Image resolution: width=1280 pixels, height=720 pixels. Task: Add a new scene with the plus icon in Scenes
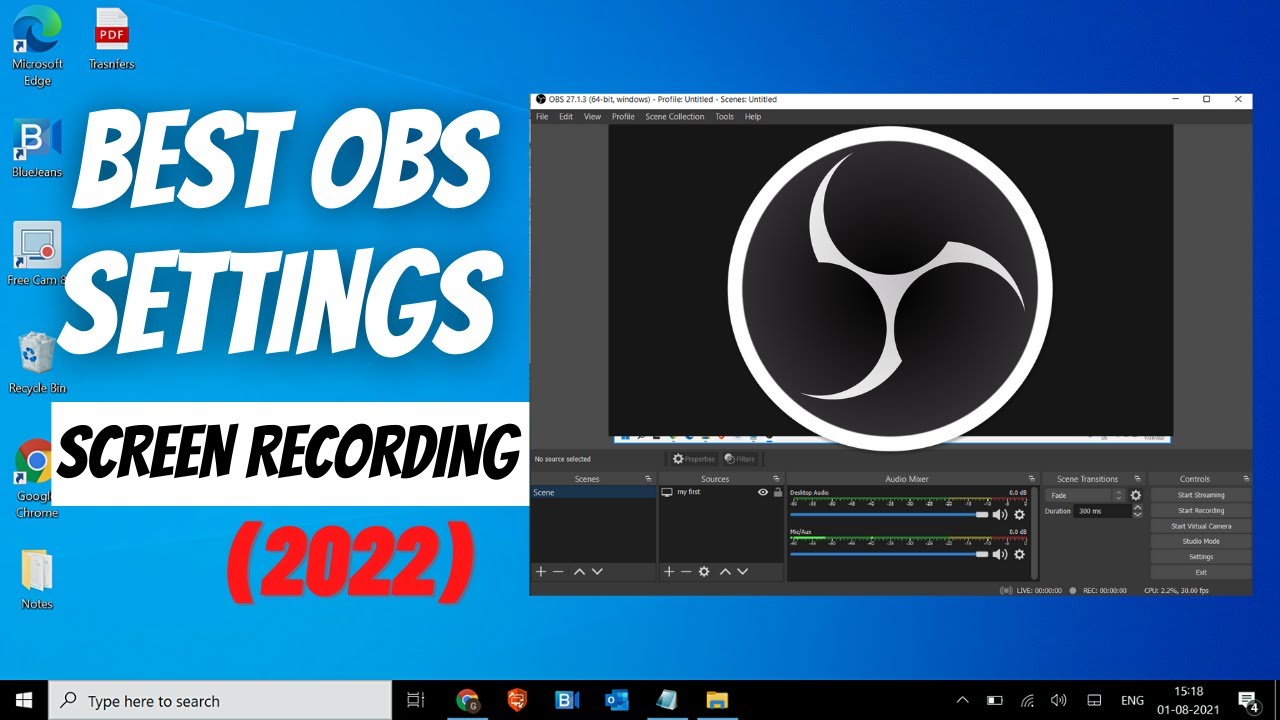541,571
